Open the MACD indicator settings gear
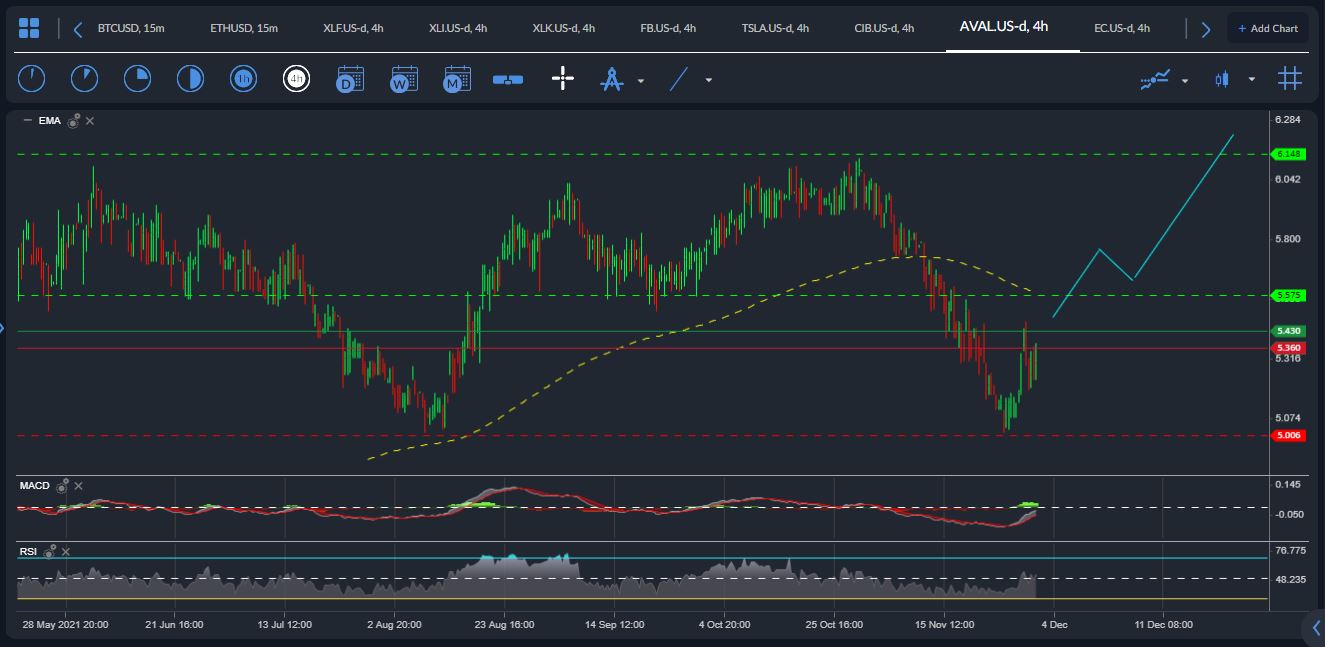 tap(62, 486)
